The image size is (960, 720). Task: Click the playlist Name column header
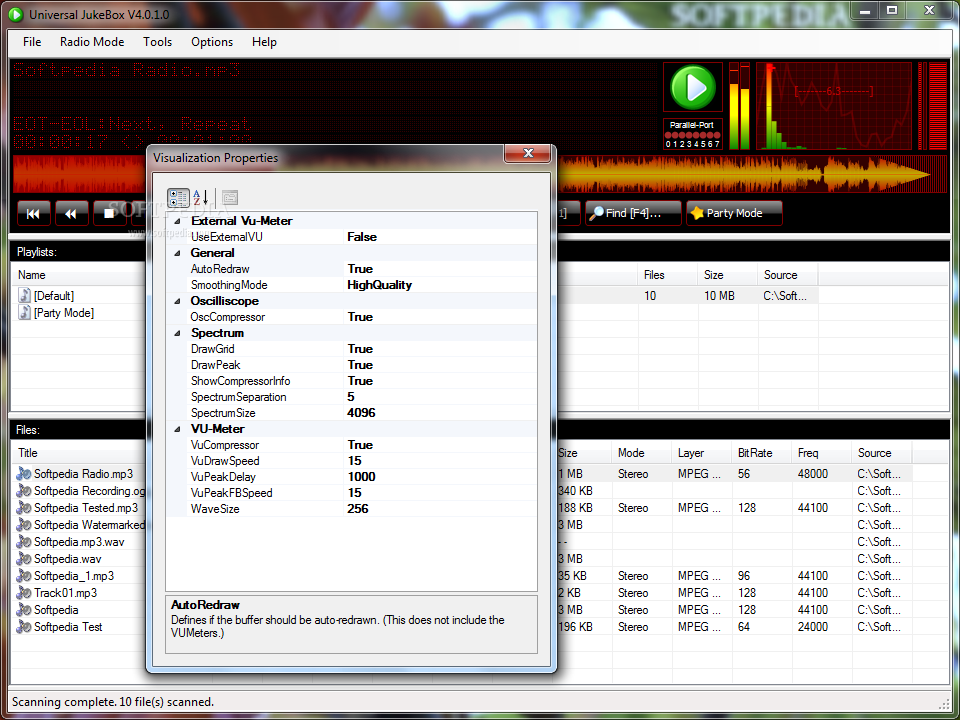point(80,276)
